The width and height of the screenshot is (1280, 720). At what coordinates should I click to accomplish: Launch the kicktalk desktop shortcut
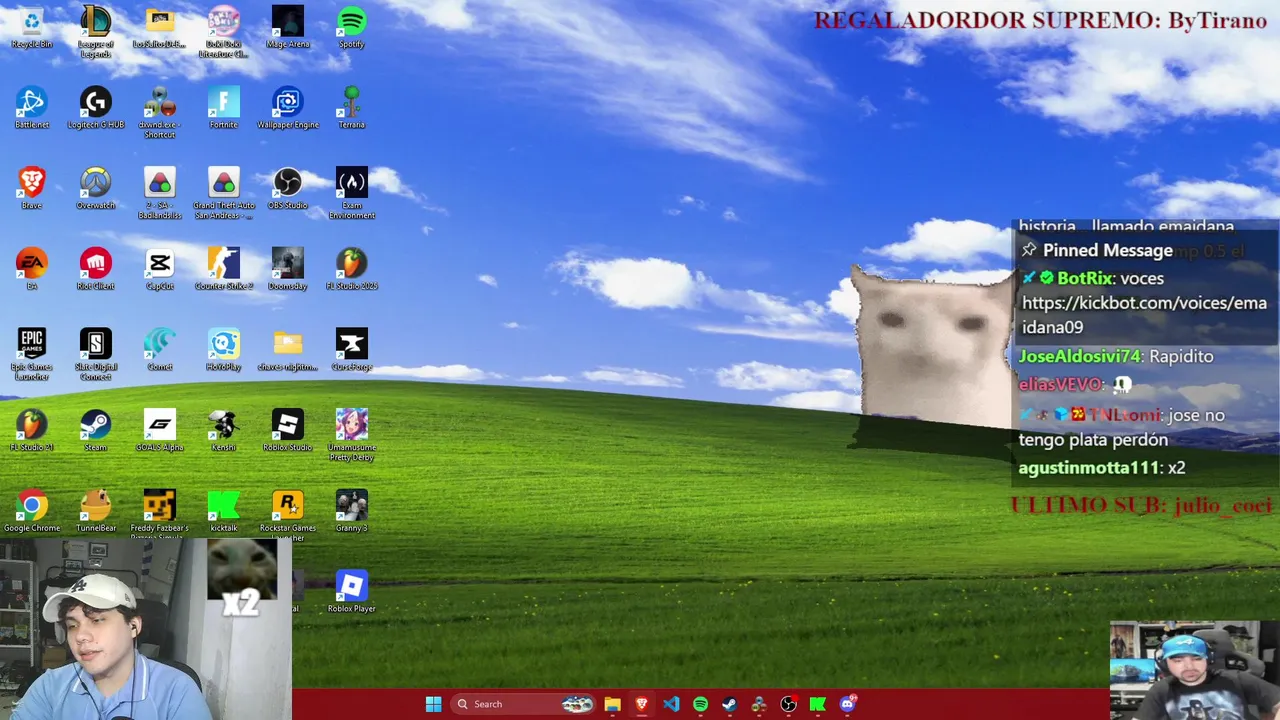click(224, 512)
